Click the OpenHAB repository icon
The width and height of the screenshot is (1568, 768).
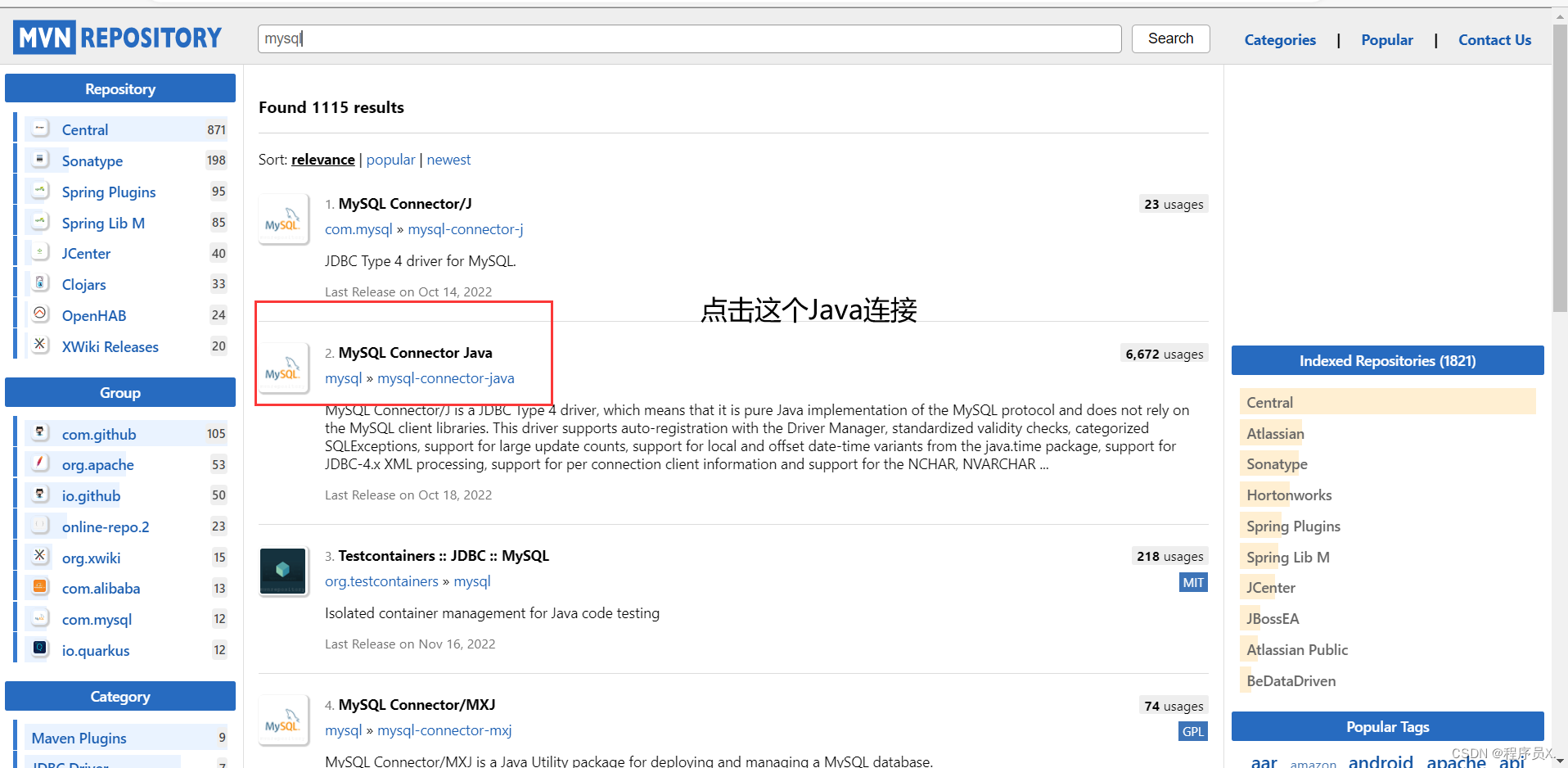pos(40,314)
